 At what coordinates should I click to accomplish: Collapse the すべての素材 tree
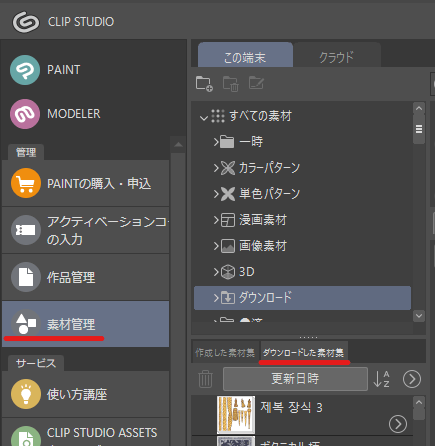(203, 118)
